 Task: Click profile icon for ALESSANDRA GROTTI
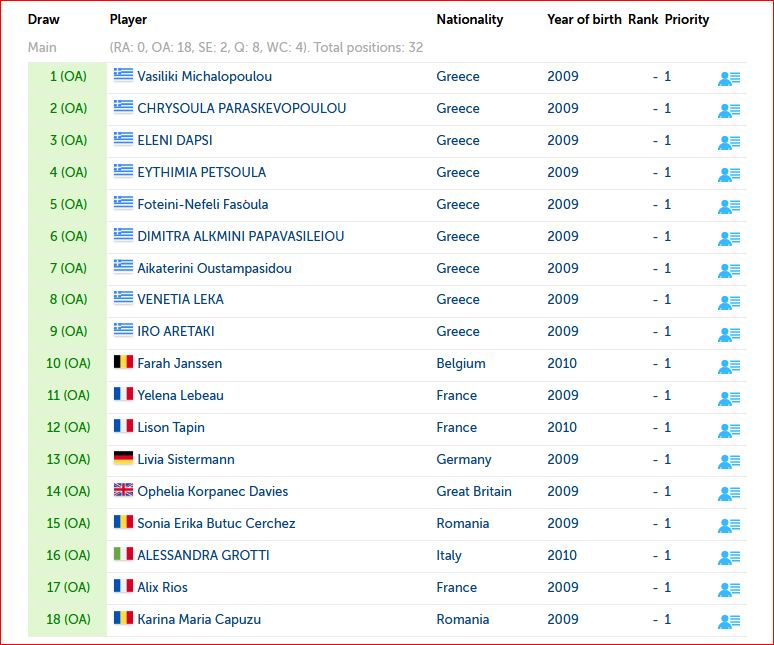728,557
